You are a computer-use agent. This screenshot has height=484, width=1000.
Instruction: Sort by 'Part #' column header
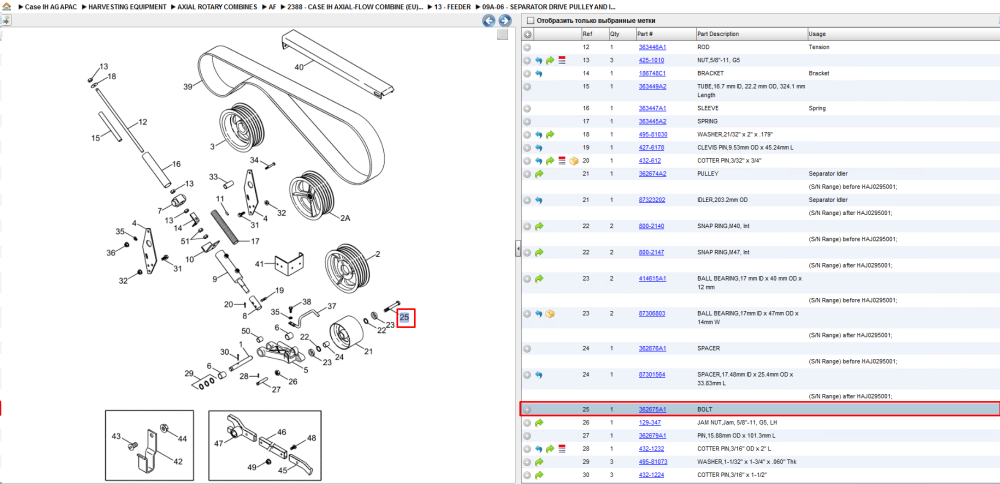tap(645, 34)
